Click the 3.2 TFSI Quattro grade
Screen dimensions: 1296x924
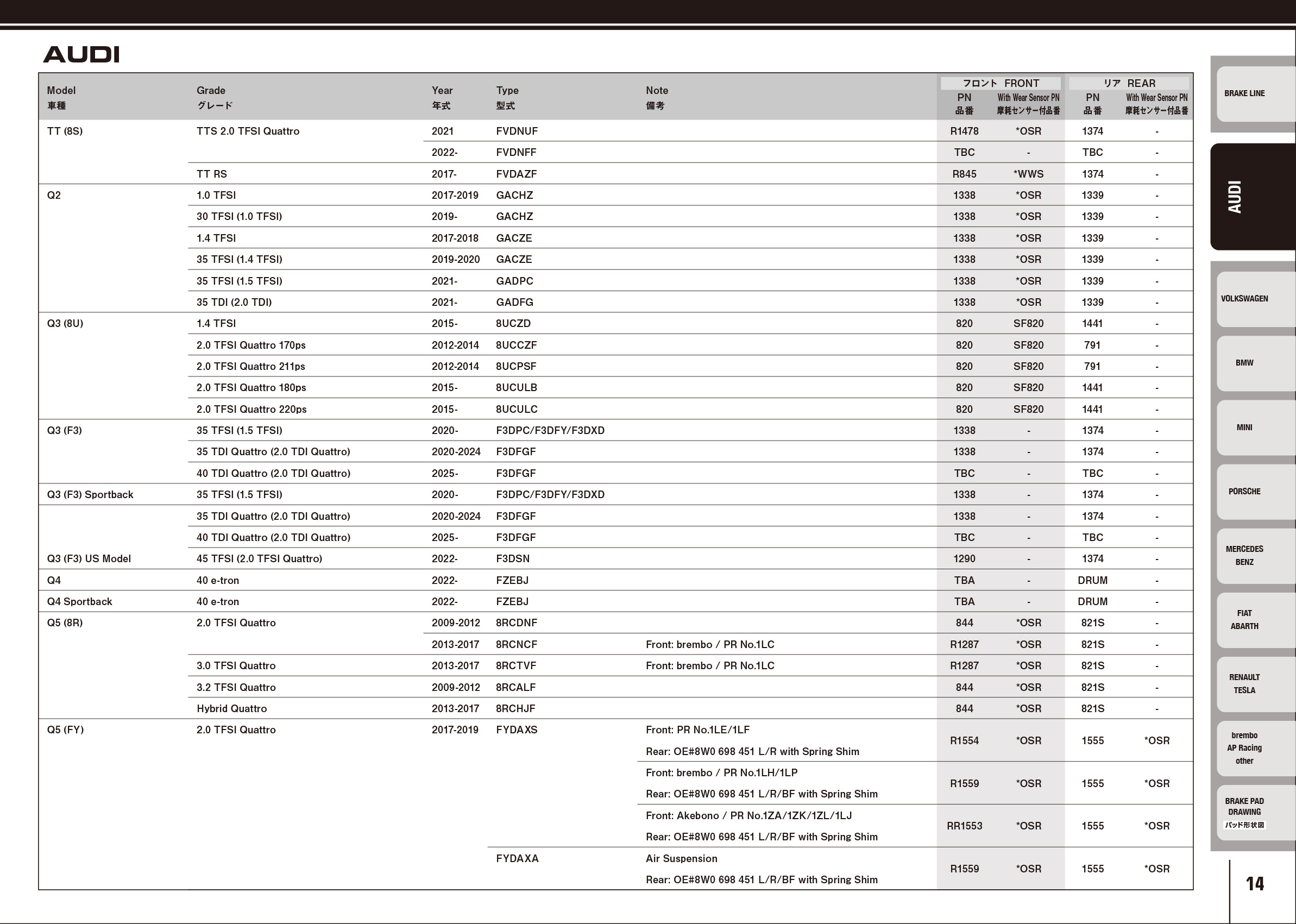pyautogui.click(x=236, y=687)
